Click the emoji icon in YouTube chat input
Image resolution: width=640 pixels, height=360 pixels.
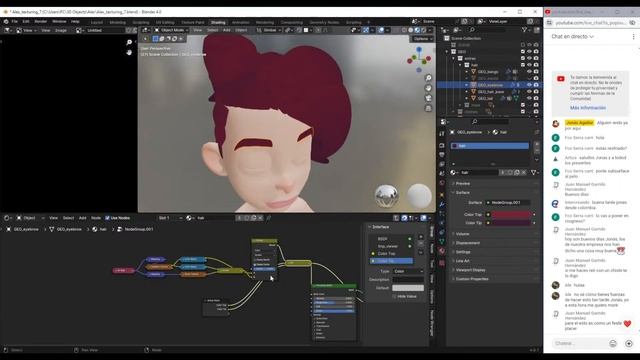(613, 344)
